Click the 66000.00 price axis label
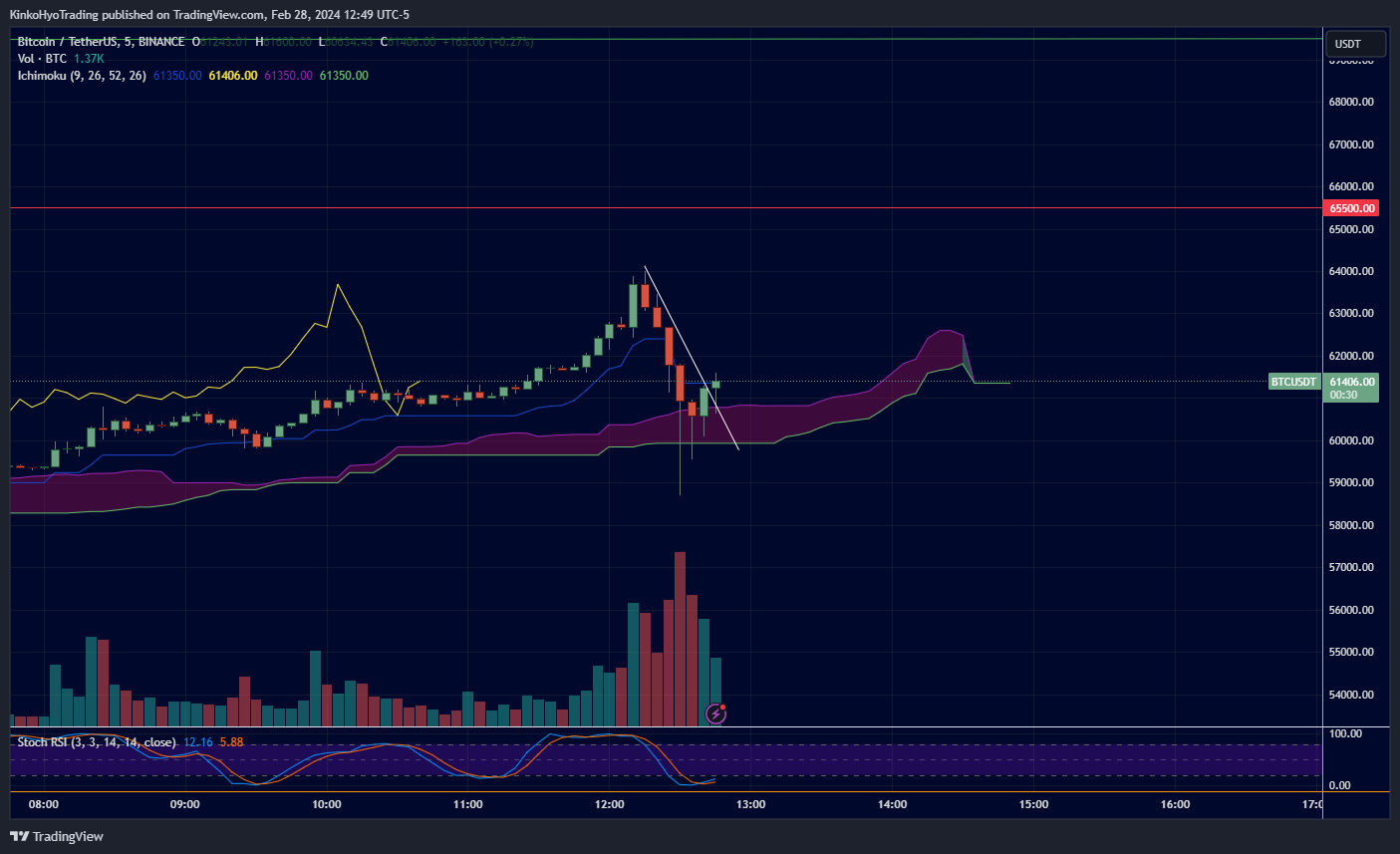The width and height of the screenshot is (1400, 854). click(x=1352, y=186)
